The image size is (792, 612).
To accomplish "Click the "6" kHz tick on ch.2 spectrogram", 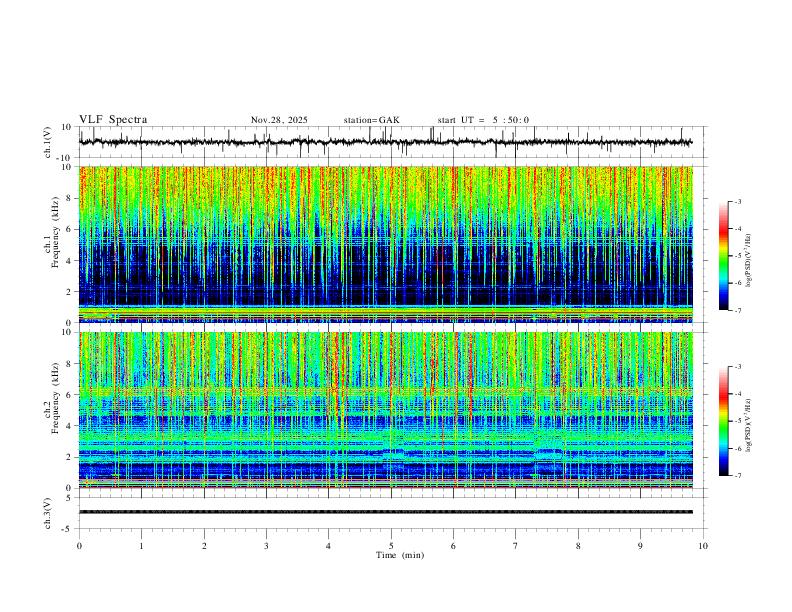I will click(70, 395).
